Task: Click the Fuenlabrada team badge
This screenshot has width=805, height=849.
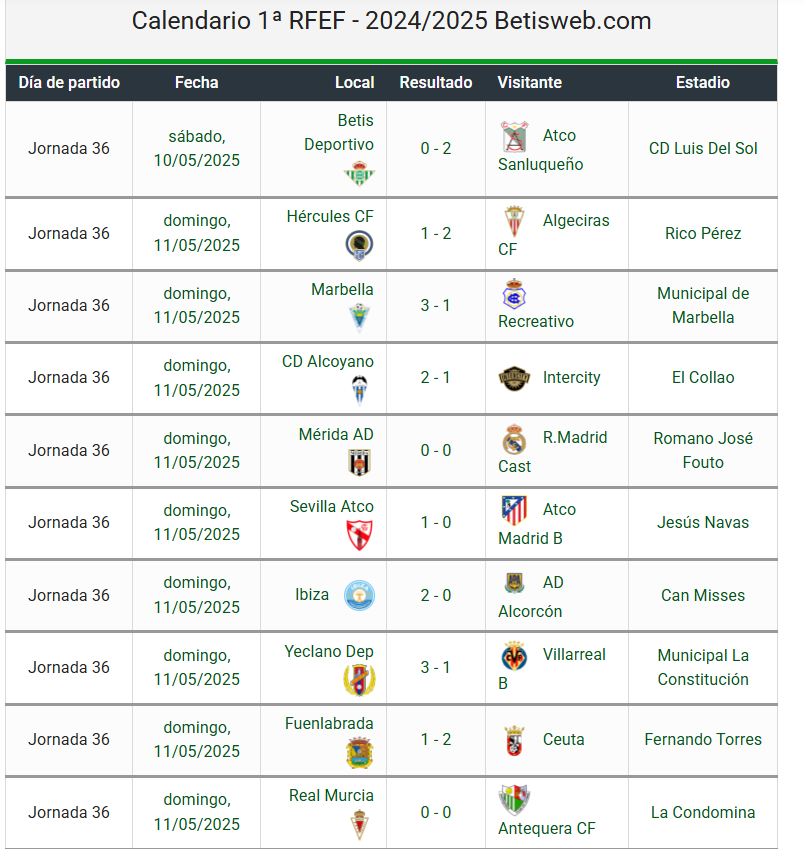Action: [359, 753]
